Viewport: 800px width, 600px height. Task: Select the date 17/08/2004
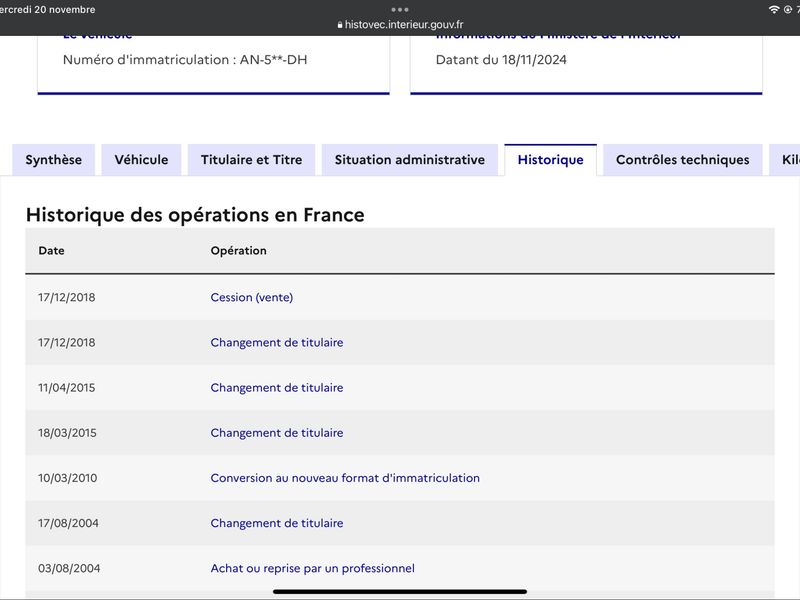click(x=68, y=523)
